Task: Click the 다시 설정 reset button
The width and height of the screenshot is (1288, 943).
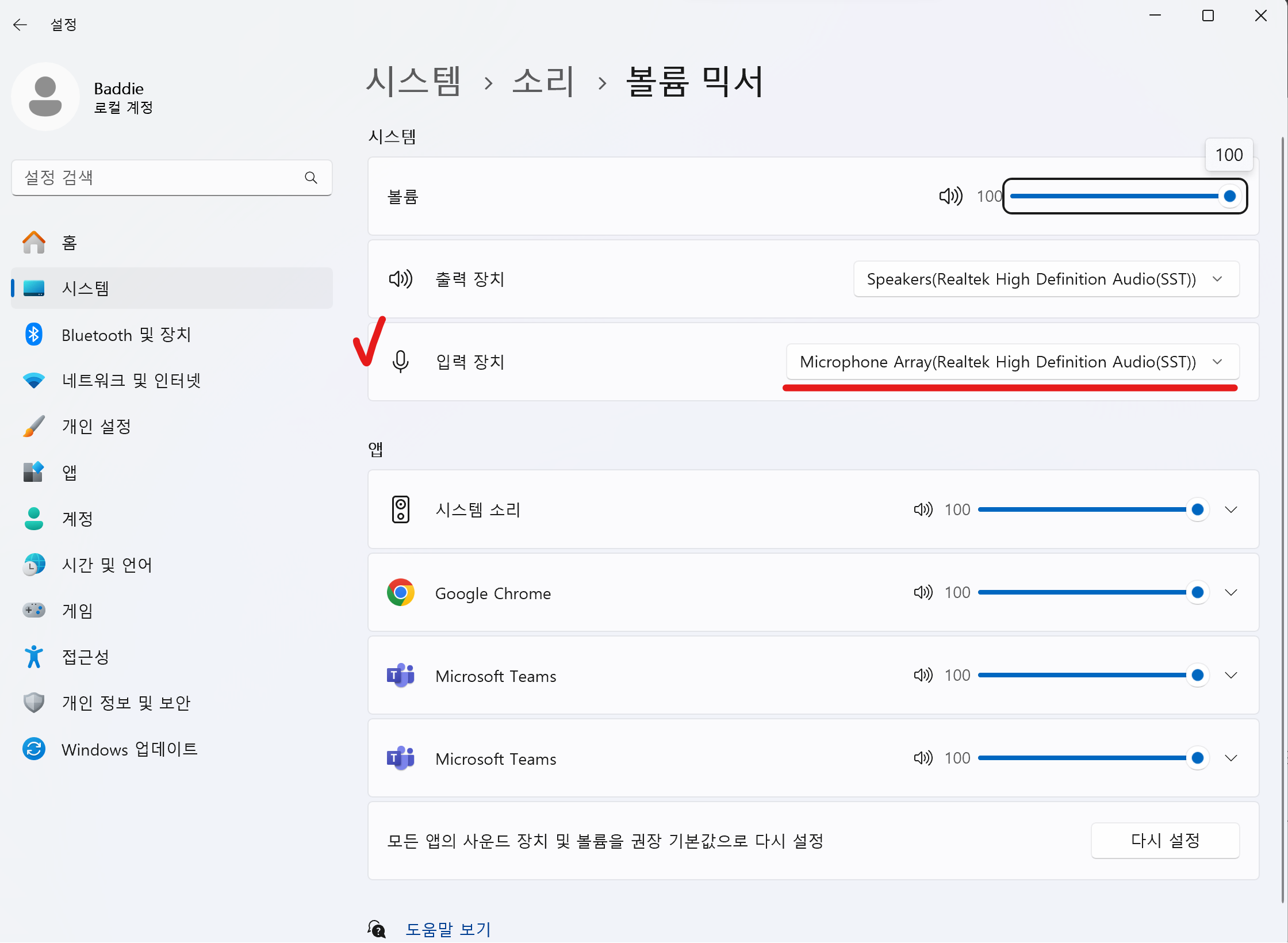Action: pos(1164,841)
